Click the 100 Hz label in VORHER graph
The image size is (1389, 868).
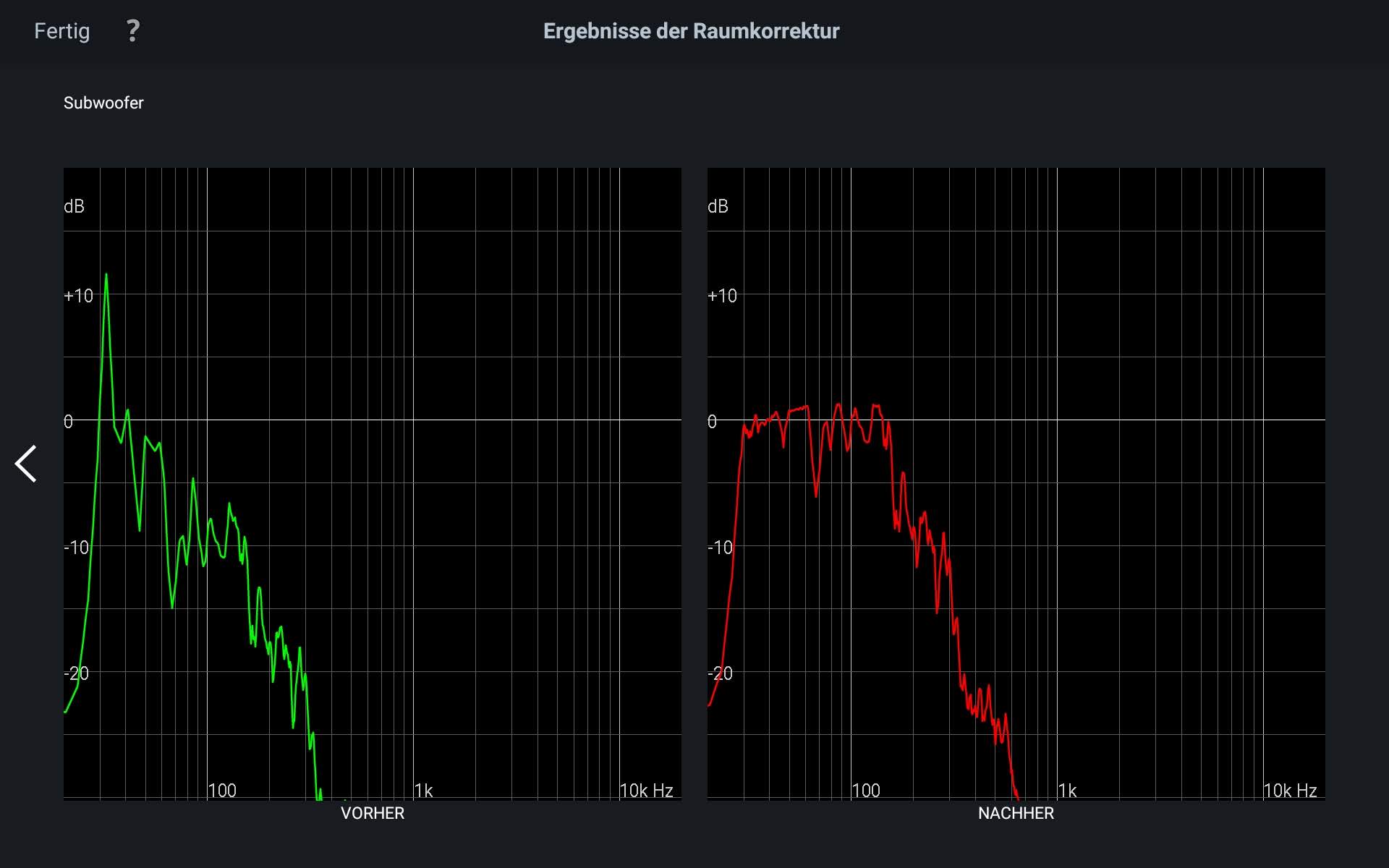coord(222,791)
